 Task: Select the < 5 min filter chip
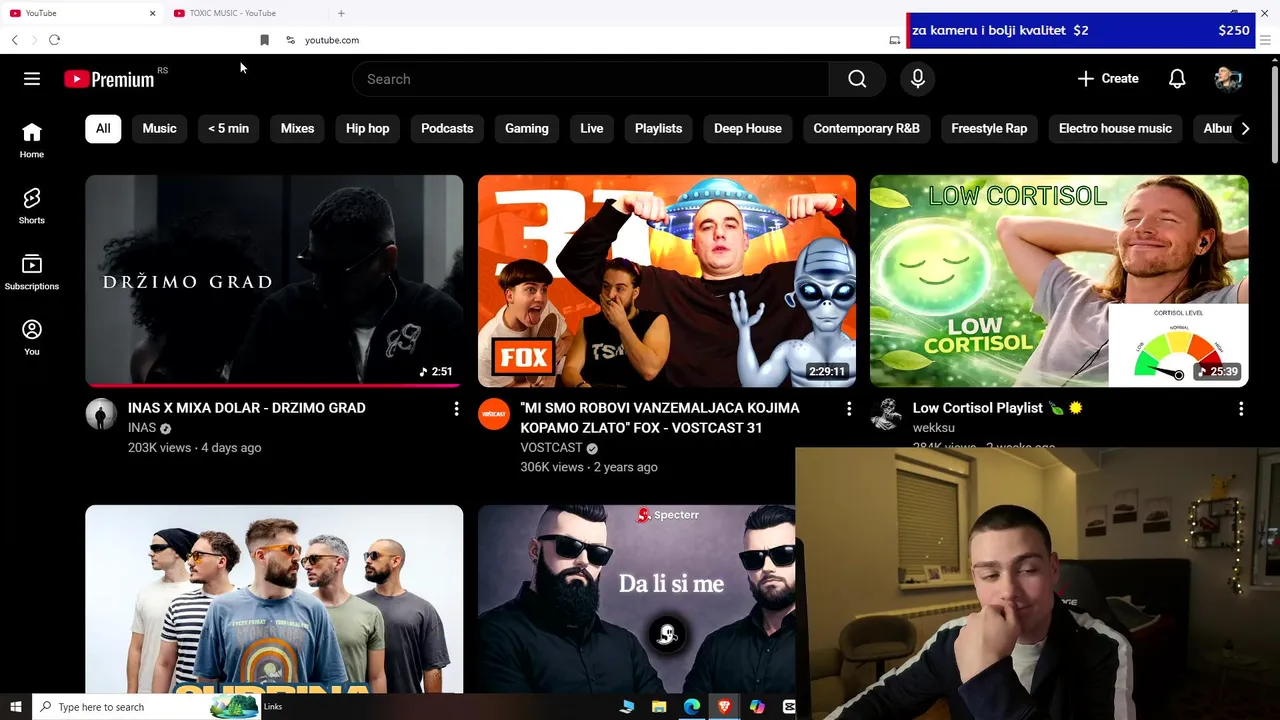click(228, 128)
